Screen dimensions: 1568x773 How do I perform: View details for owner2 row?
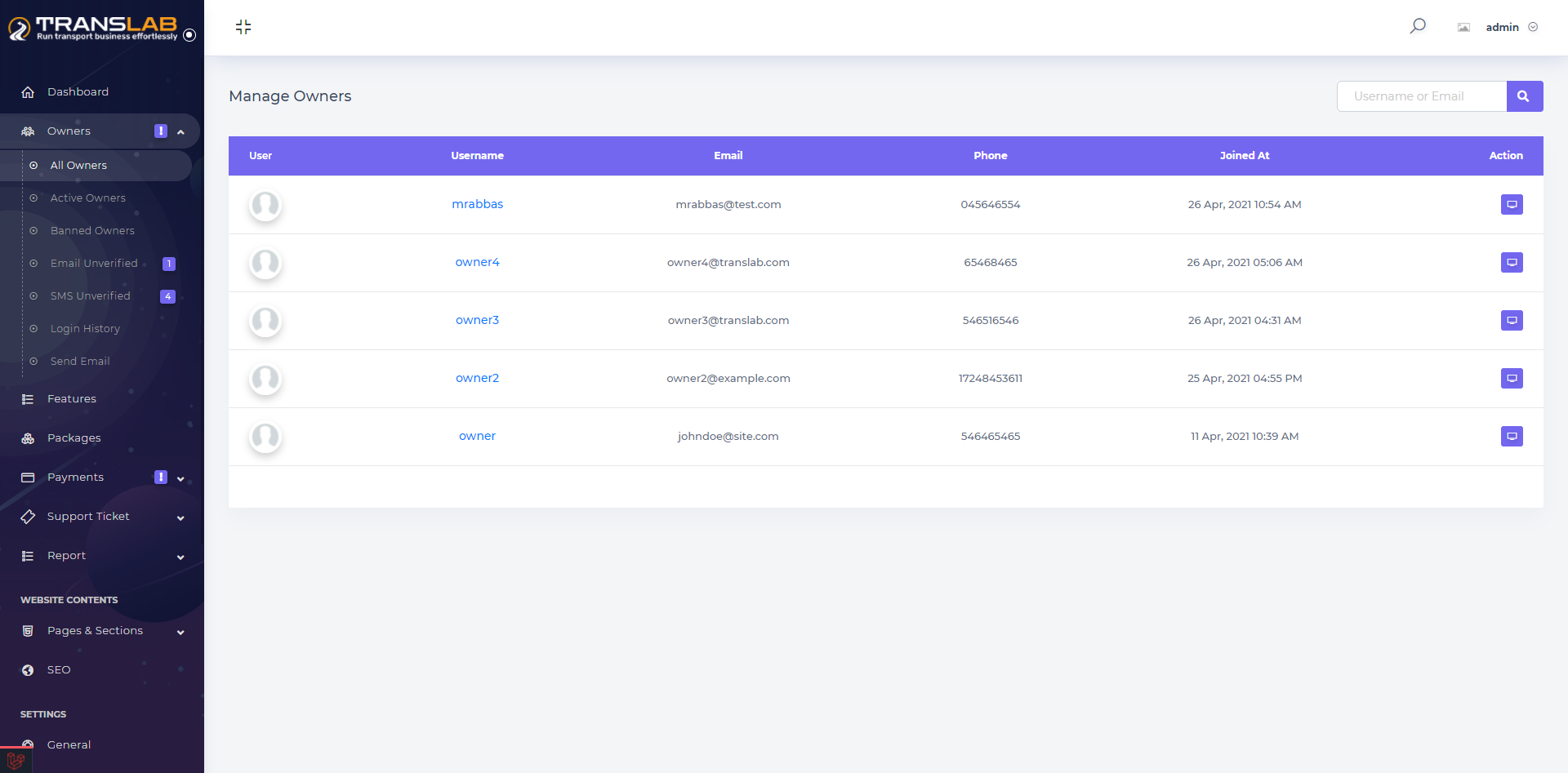[1512, 378]
